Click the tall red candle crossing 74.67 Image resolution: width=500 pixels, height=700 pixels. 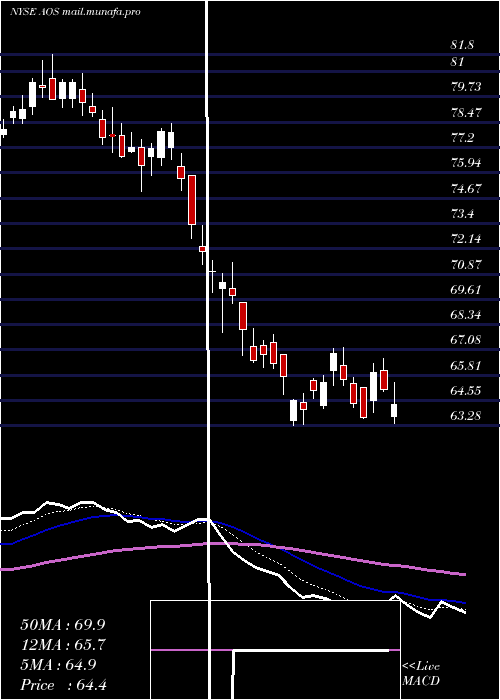[x=192, y=200]
